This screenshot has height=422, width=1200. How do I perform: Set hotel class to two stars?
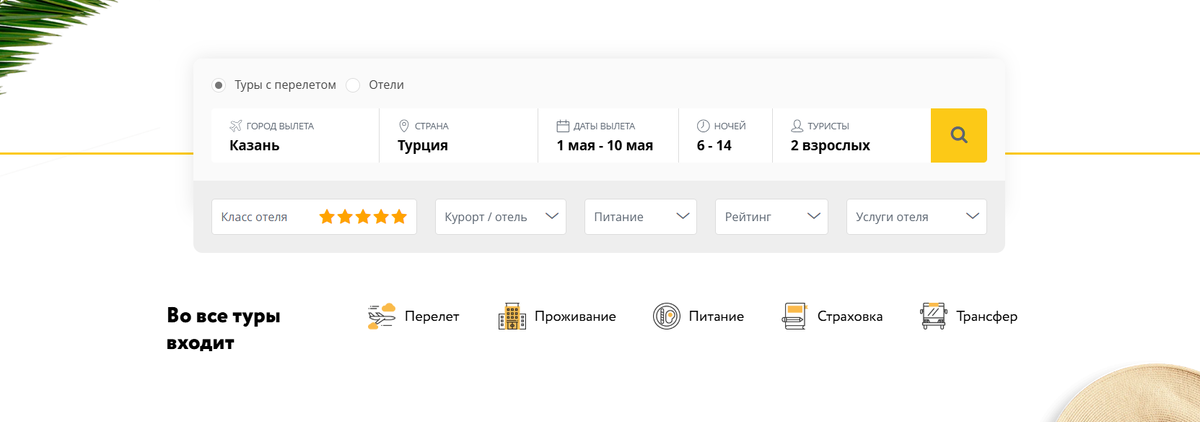point(345,217)
